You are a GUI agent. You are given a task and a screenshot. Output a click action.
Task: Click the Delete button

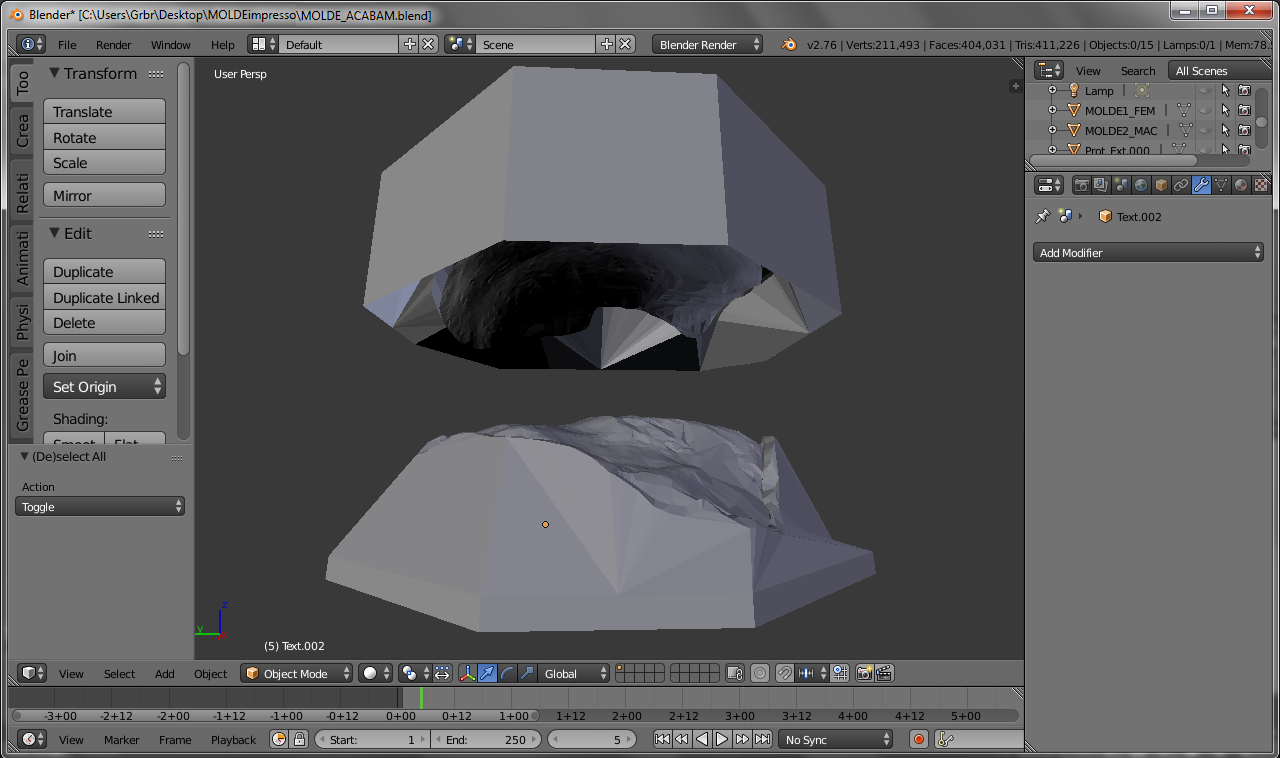104,322
